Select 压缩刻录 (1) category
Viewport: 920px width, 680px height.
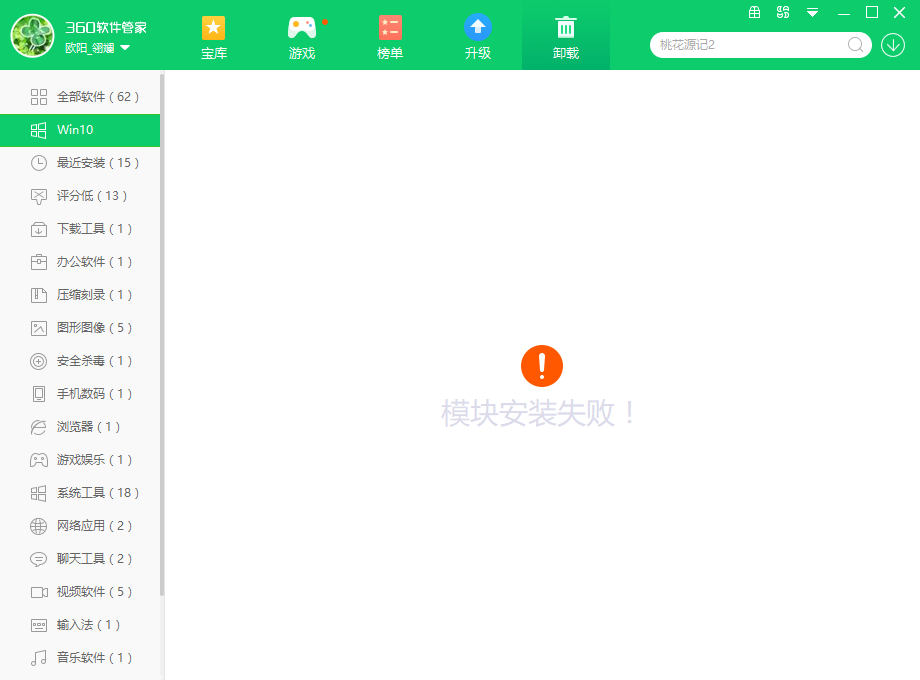[x=80, y=295]
